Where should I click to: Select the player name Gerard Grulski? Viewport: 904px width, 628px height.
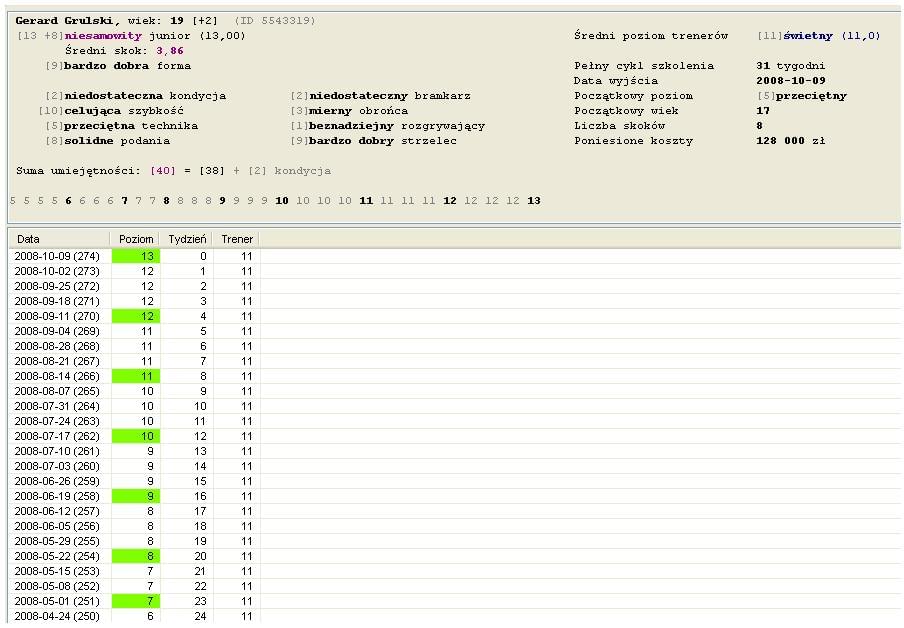[64, 21]
